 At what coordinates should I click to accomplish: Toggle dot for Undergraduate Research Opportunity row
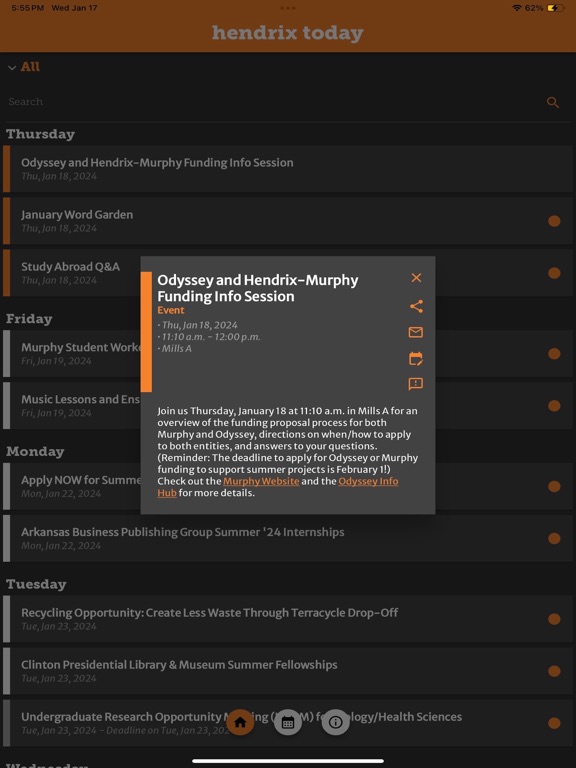click(x=554, y=723)
